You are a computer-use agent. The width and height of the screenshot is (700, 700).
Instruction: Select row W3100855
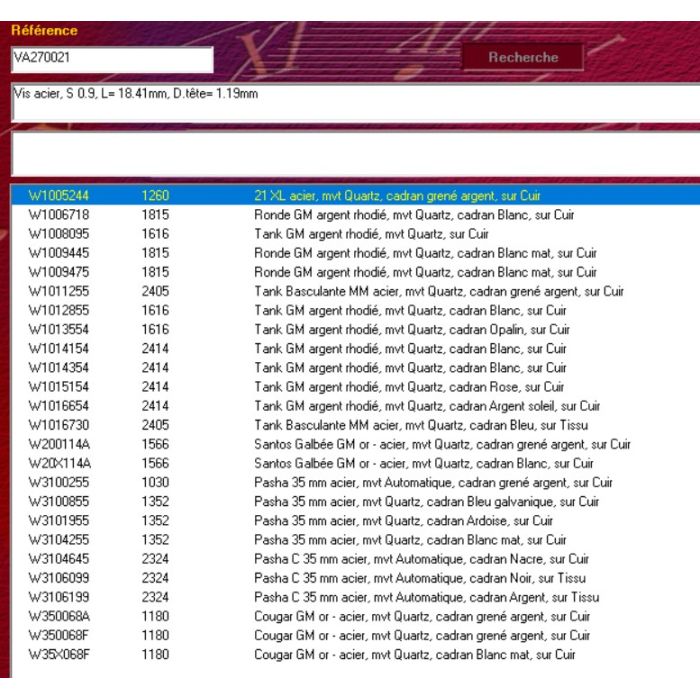[x=355, y=502]
